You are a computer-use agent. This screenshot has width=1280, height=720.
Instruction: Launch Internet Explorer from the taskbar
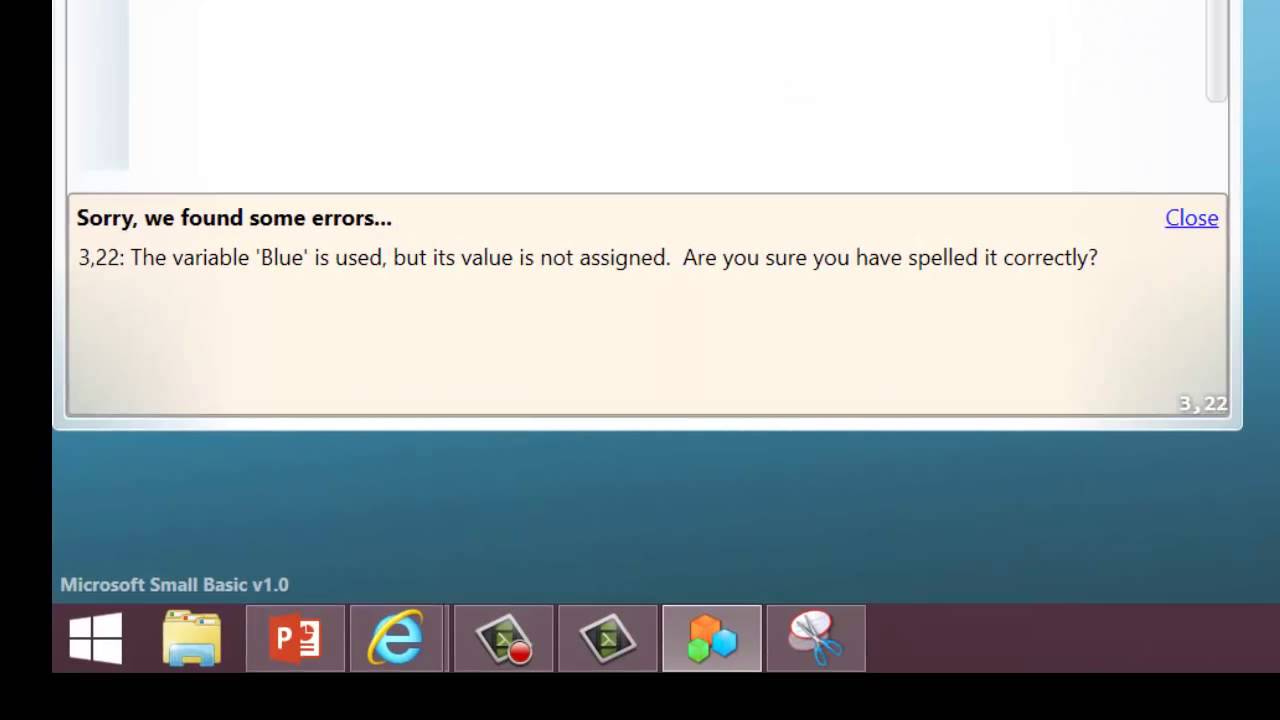[x=397, y=638]
